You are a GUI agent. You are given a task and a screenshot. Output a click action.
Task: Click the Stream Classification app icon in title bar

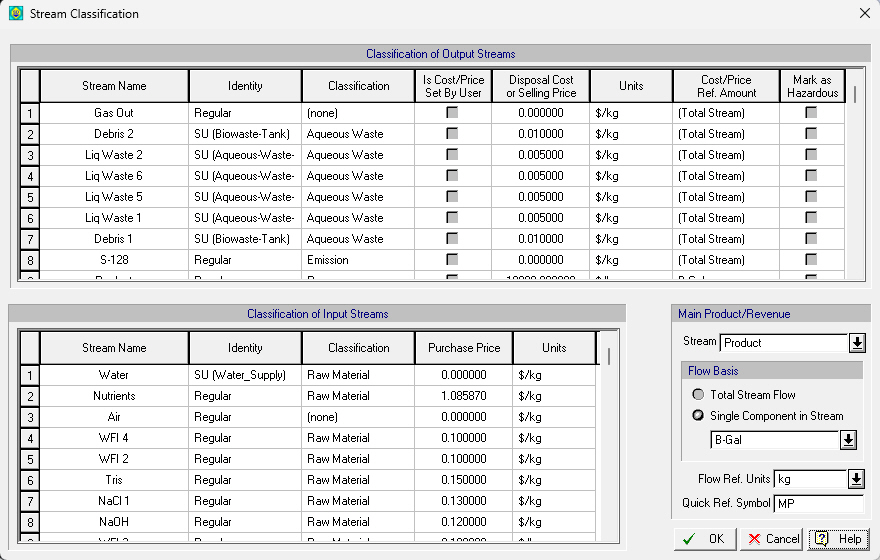click(x=15, y=14)
